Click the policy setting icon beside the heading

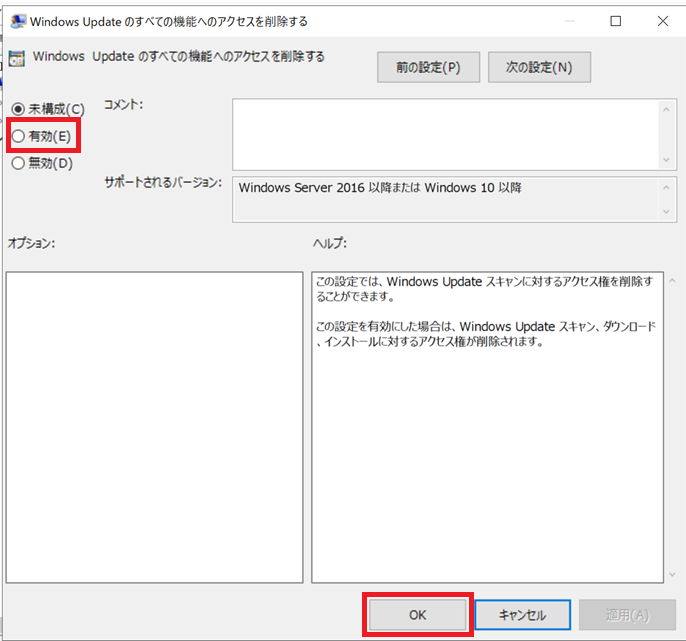[17, 58]
